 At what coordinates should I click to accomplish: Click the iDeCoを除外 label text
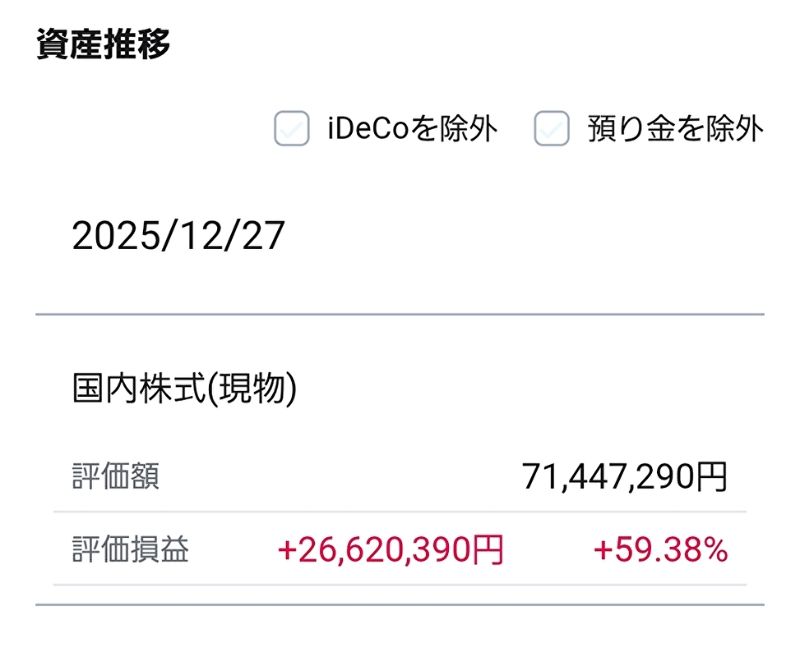412,129
